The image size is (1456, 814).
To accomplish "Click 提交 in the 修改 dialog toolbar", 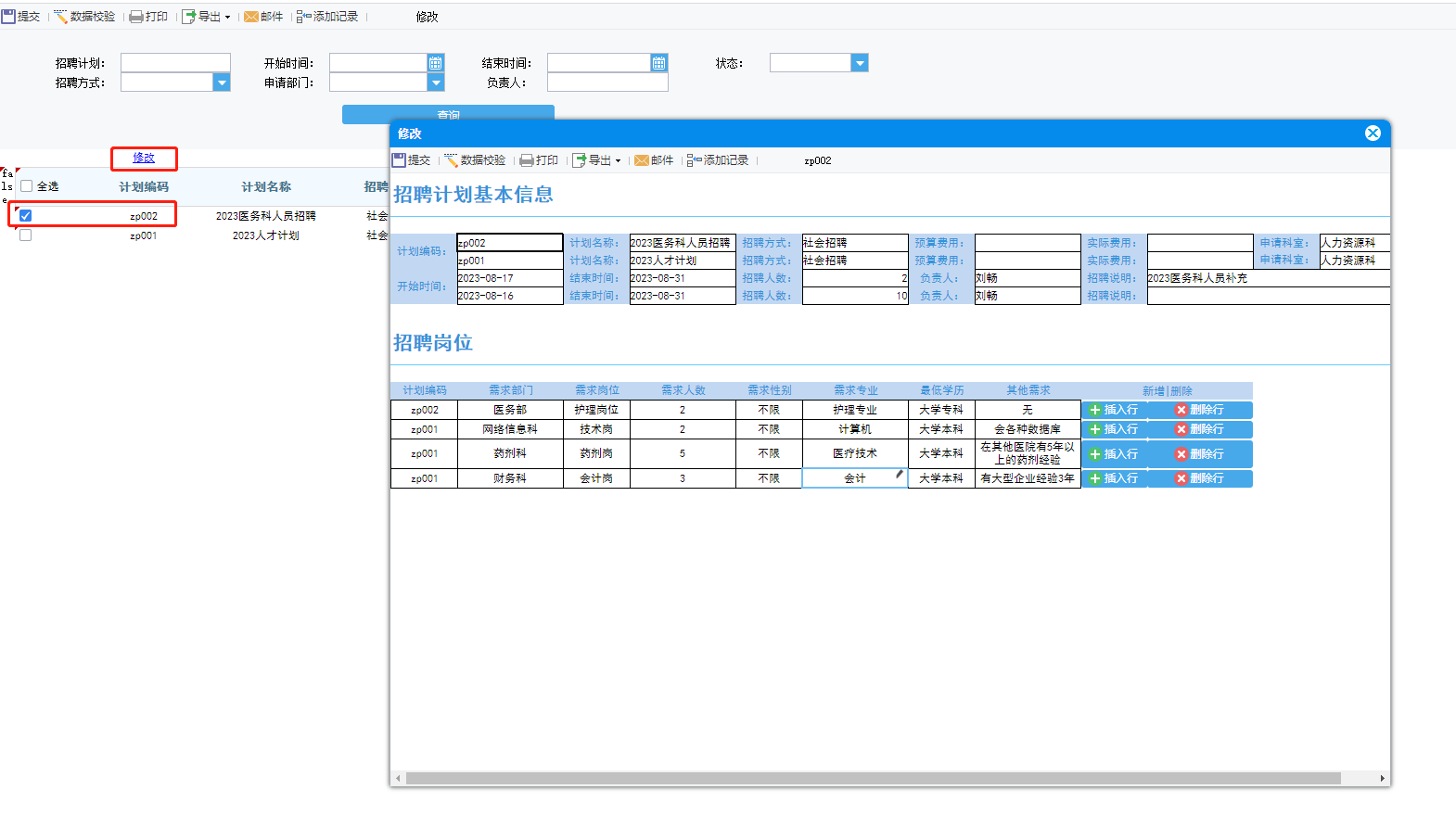I will (412, 160).
